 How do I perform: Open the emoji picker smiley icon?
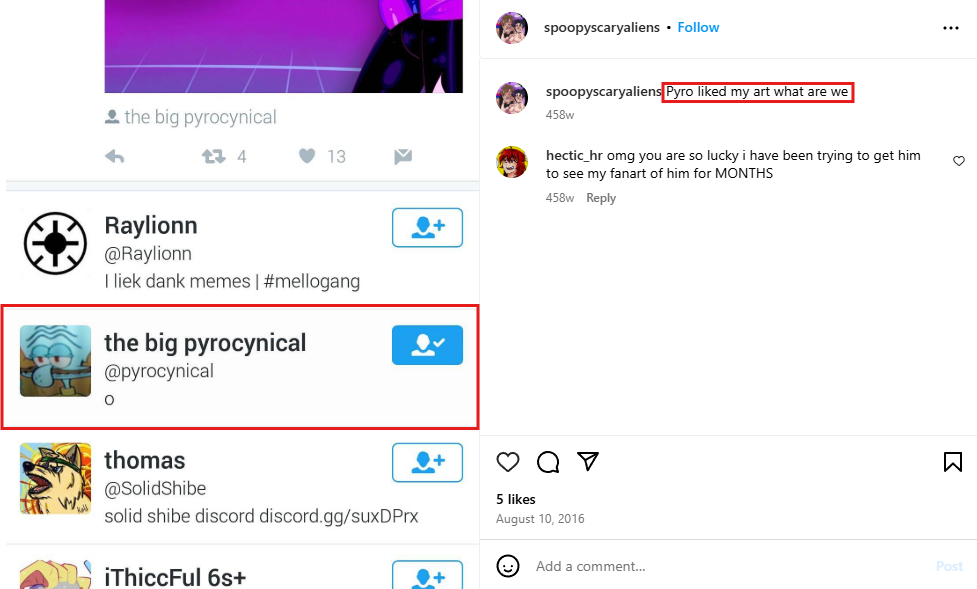click(508, 566)
